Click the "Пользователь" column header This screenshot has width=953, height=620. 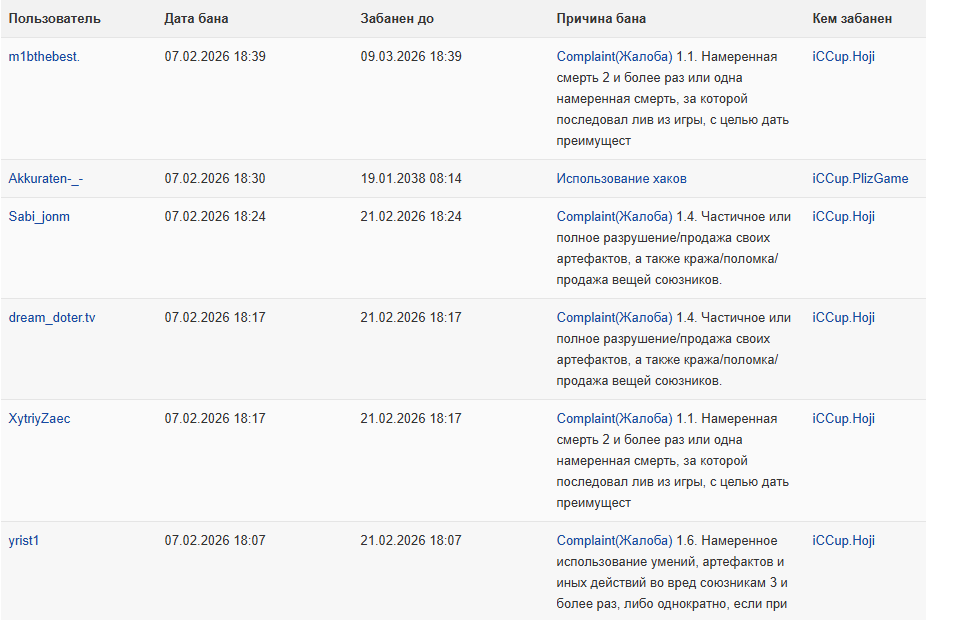click(55, 19)
